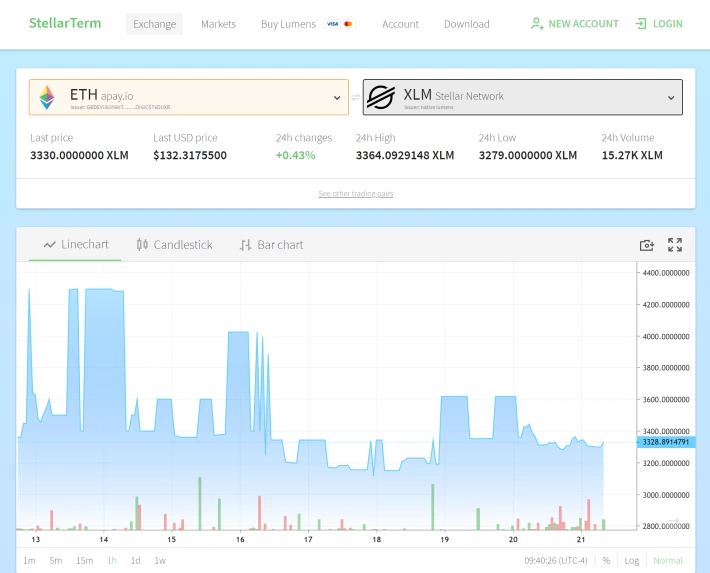This screenshot has height=573, width=710.
Task: Select the 1h timeframe
Action: click(112, 560)
